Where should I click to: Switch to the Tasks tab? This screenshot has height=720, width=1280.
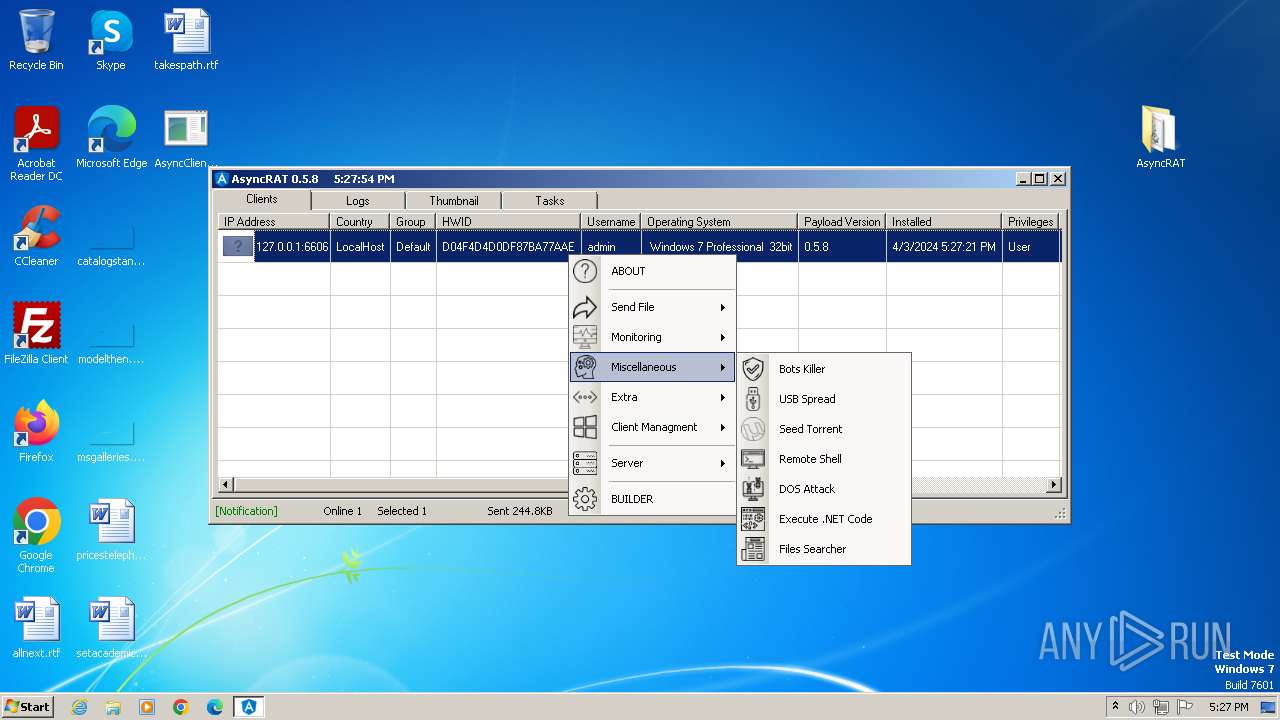(550, 201)
